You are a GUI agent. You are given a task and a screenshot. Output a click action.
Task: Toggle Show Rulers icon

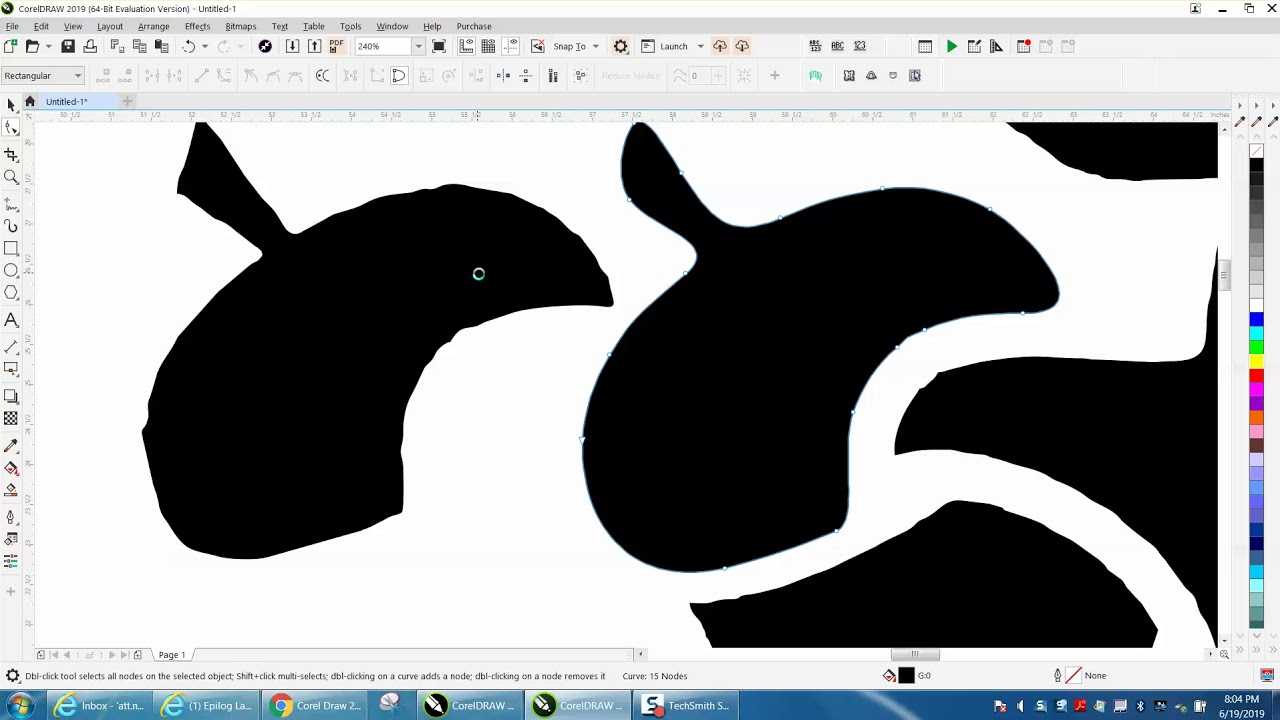coord(466,46)
